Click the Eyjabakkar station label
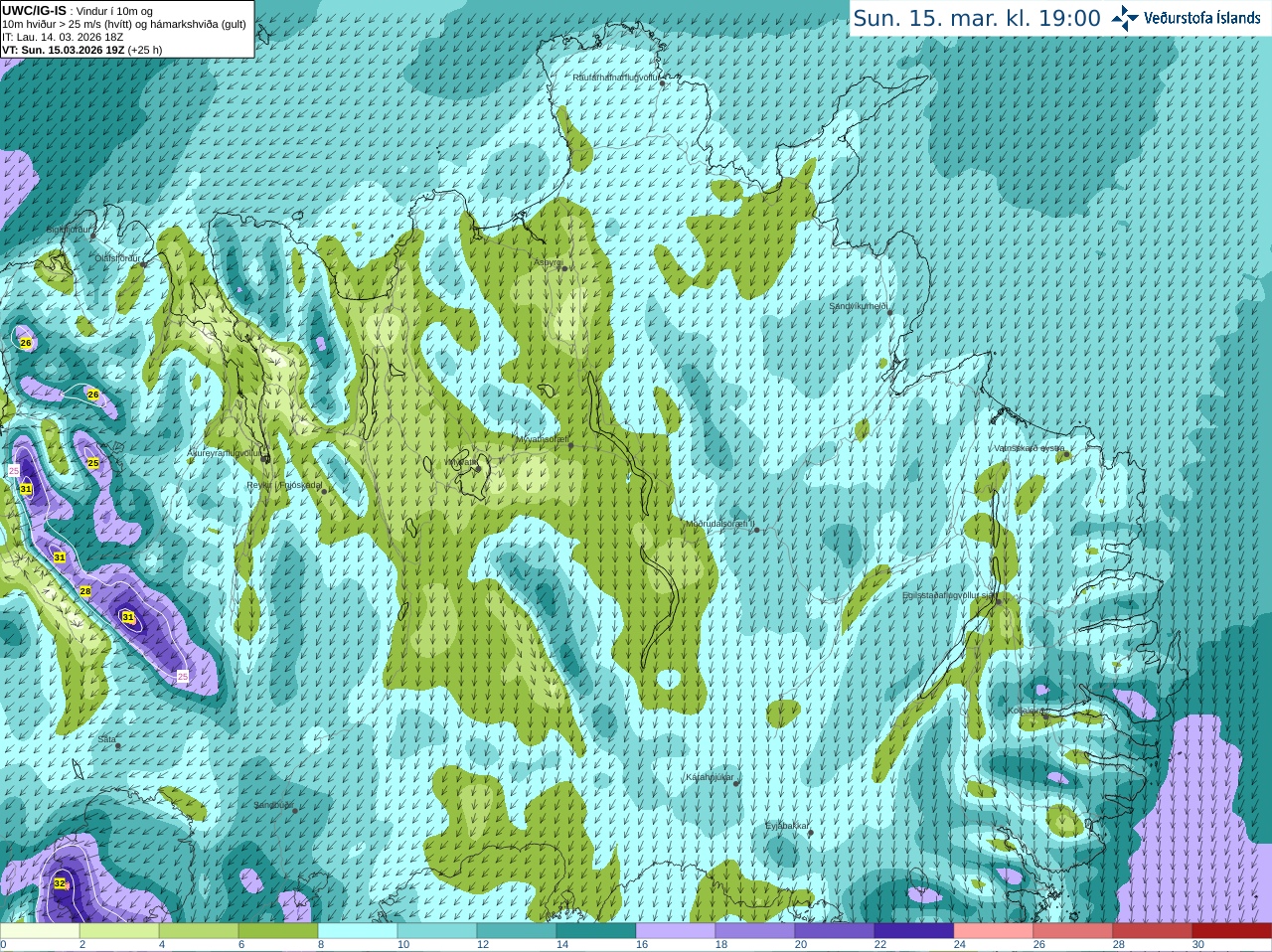 click(787, 826)
